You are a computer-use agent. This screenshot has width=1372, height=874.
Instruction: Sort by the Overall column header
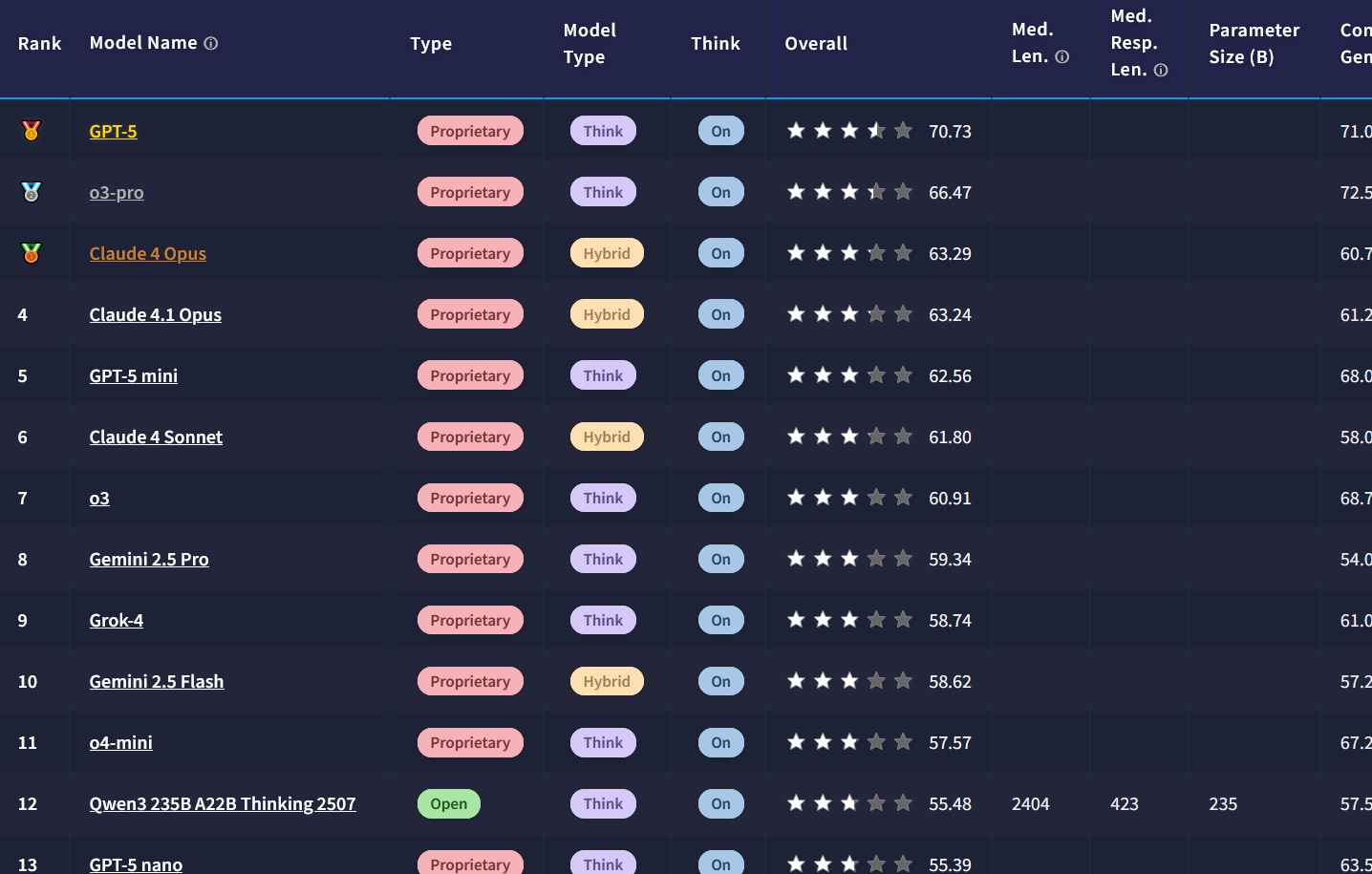816,44
